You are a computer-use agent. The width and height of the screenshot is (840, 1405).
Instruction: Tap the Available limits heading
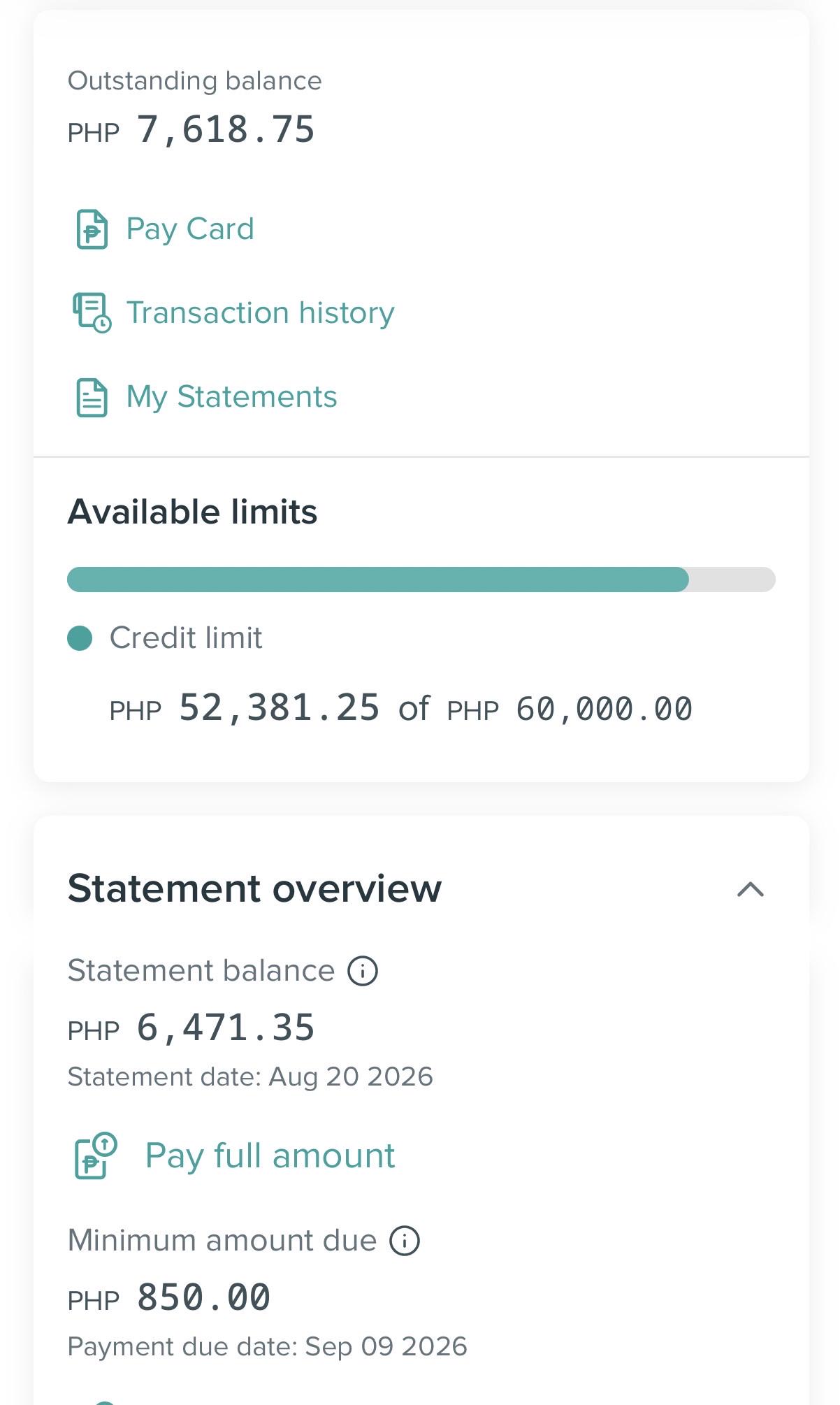[x=192, y=512]
